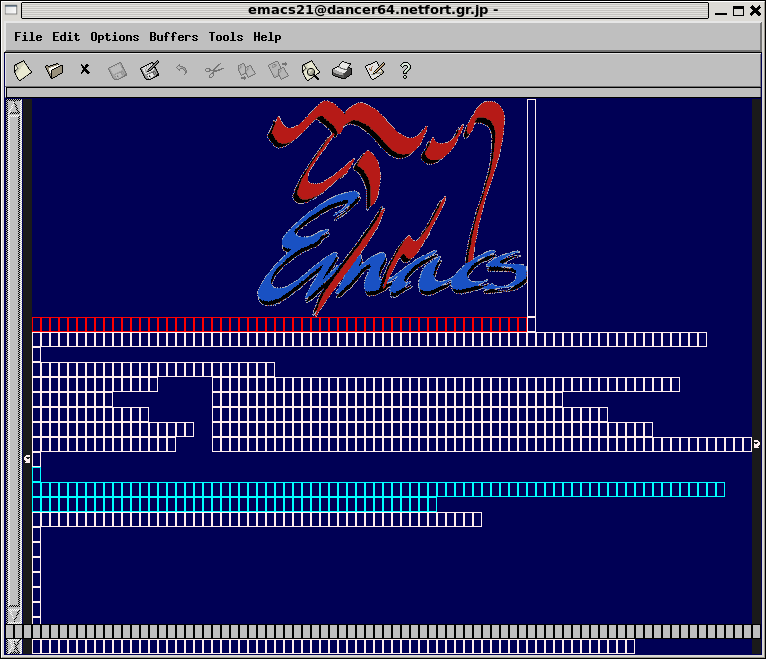Open a file using the folder icon
This screenshot has width=766, height=659.
[x=54, y=71]
